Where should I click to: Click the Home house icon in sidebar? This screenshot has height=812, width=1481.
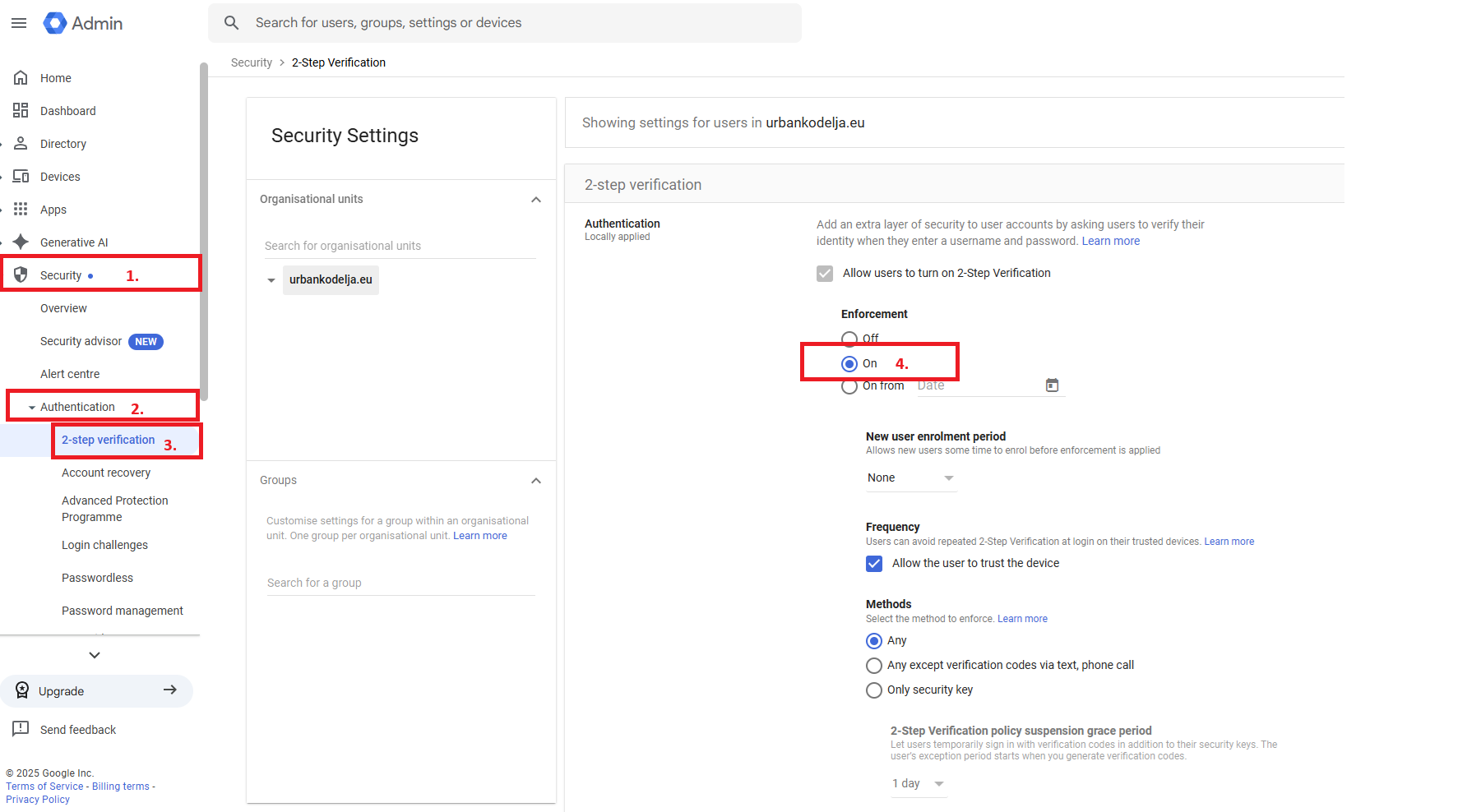[x=21, y=78]
